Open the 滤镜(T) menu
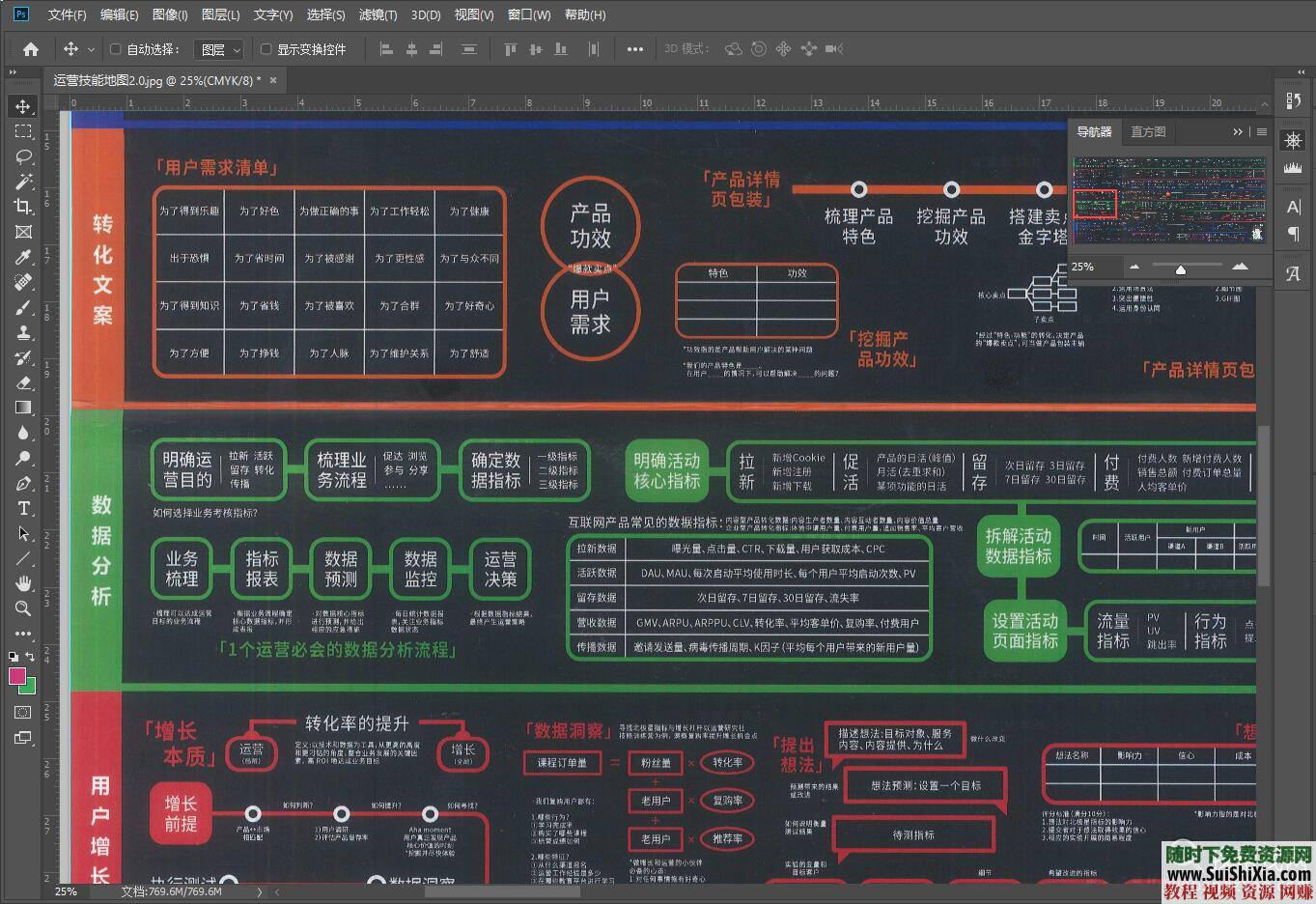The width and height of the screenshot is (1316, 904). point(378,14)
